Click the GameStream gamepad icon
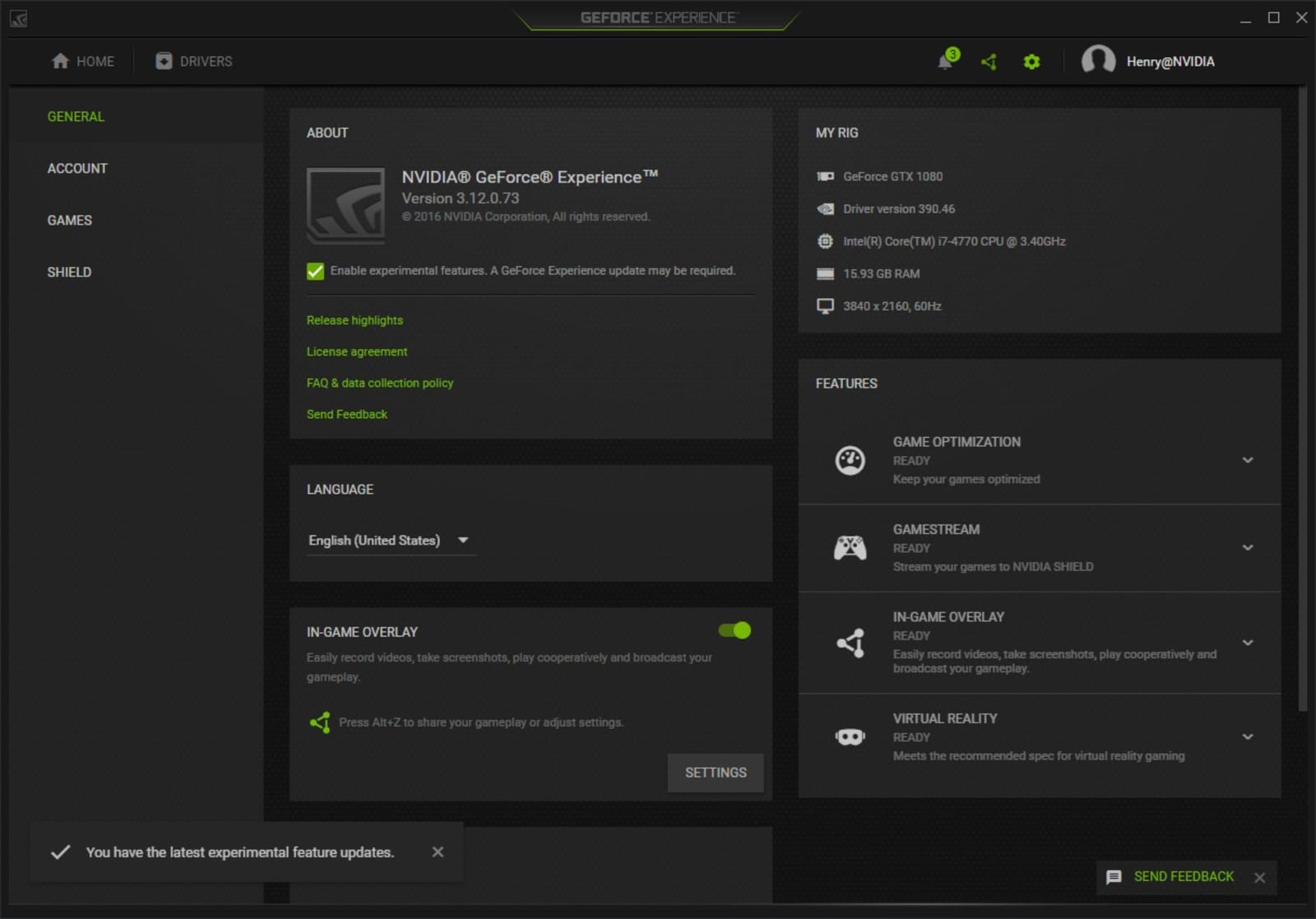The width and height of the screenshot is (1316, 919). (849, 546)
